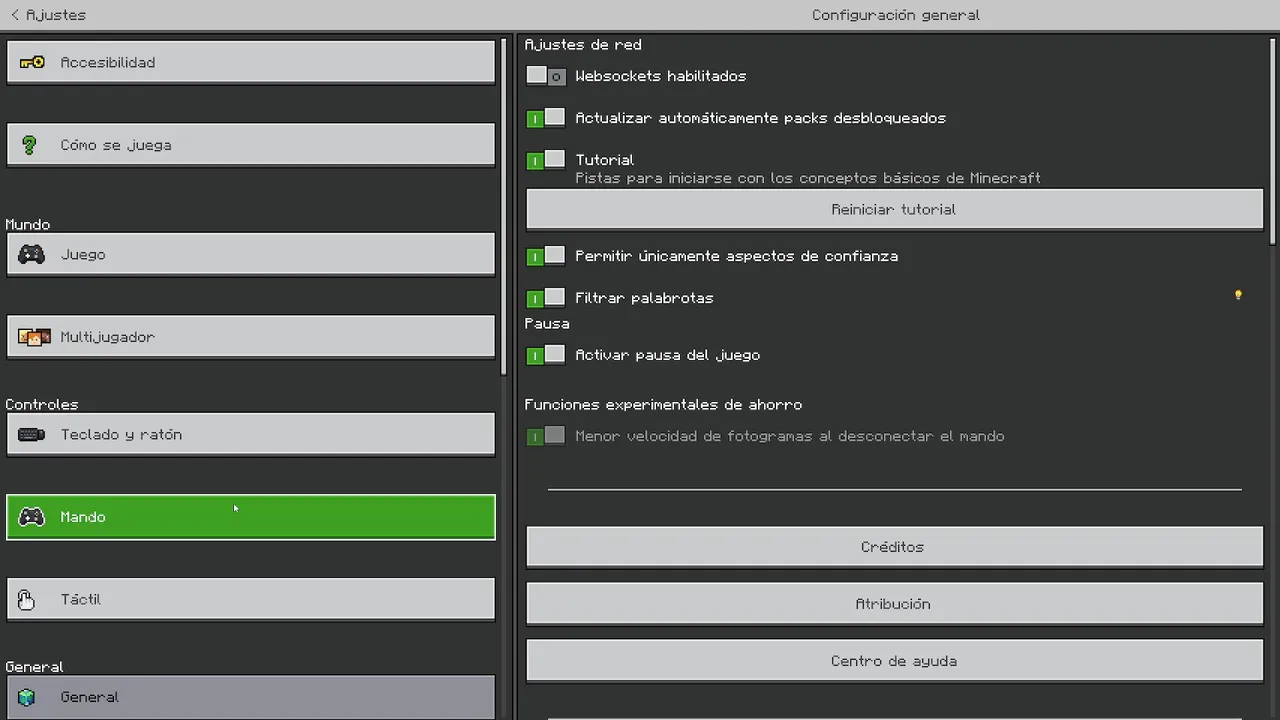Click the faces icon beside Multijugador
Image resolution: width=1280 pixels, height=720 pixels.
[x=34, y=337]
